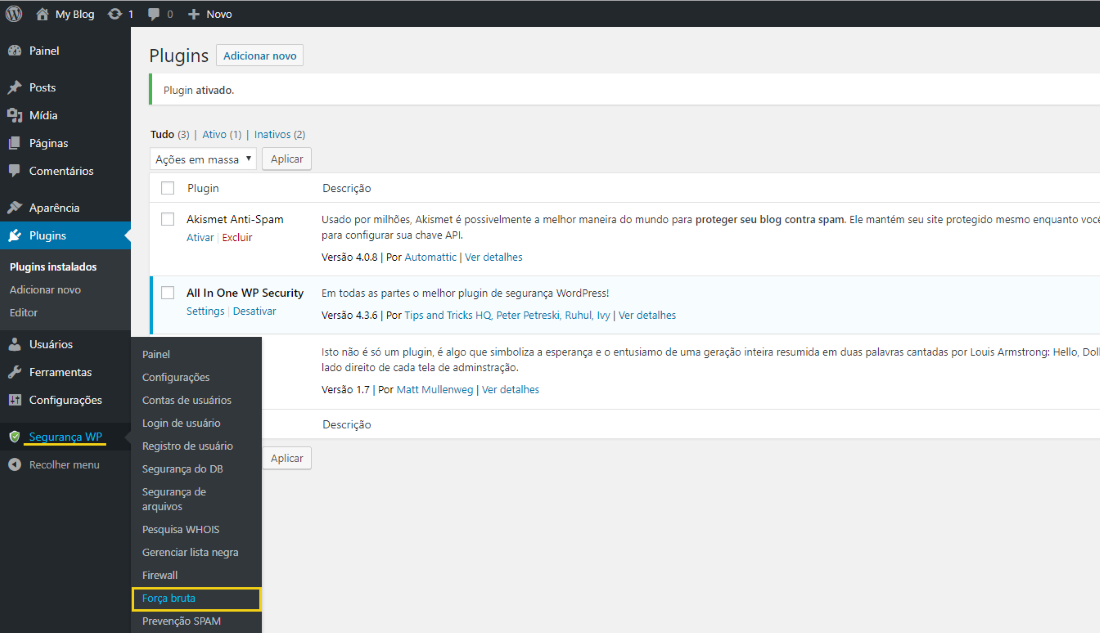Open the Matt Mullenweg author link
The width and height of the screenshot is (1100, 633).
pos(435,389)
